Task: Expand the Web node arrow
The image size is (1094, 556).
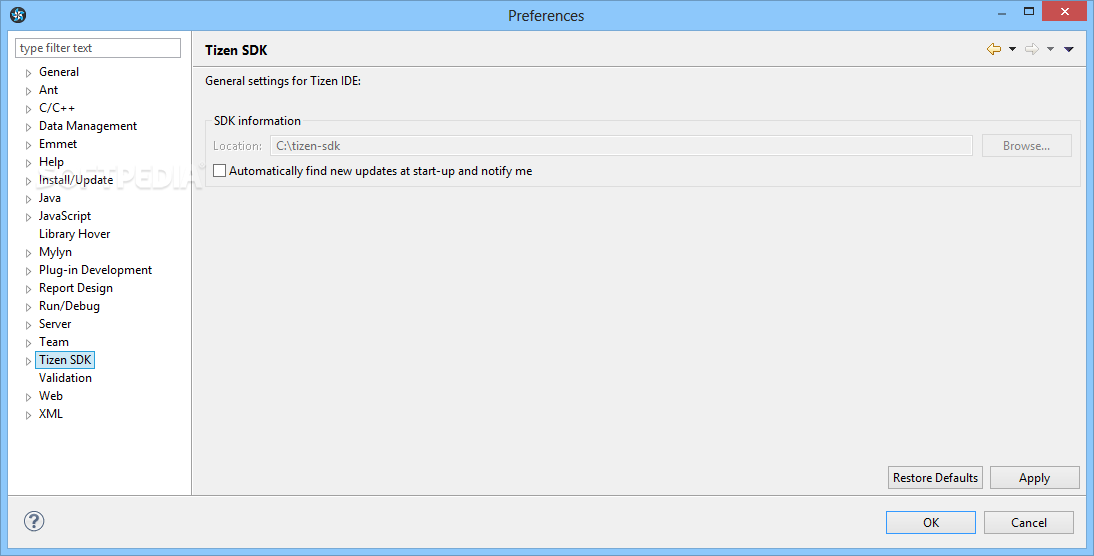Action: click(x=29, y=397)
